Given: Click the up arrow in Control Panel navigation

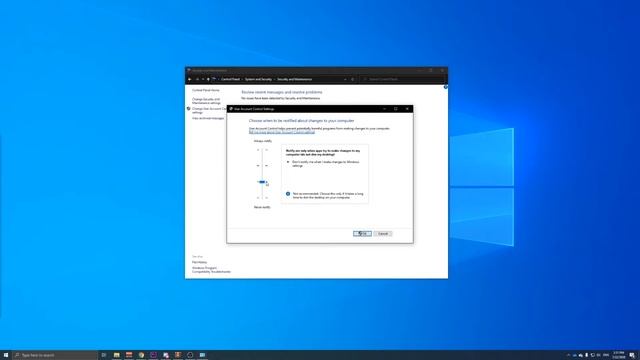Looking at the screenshot, I should tap(208, 79).
